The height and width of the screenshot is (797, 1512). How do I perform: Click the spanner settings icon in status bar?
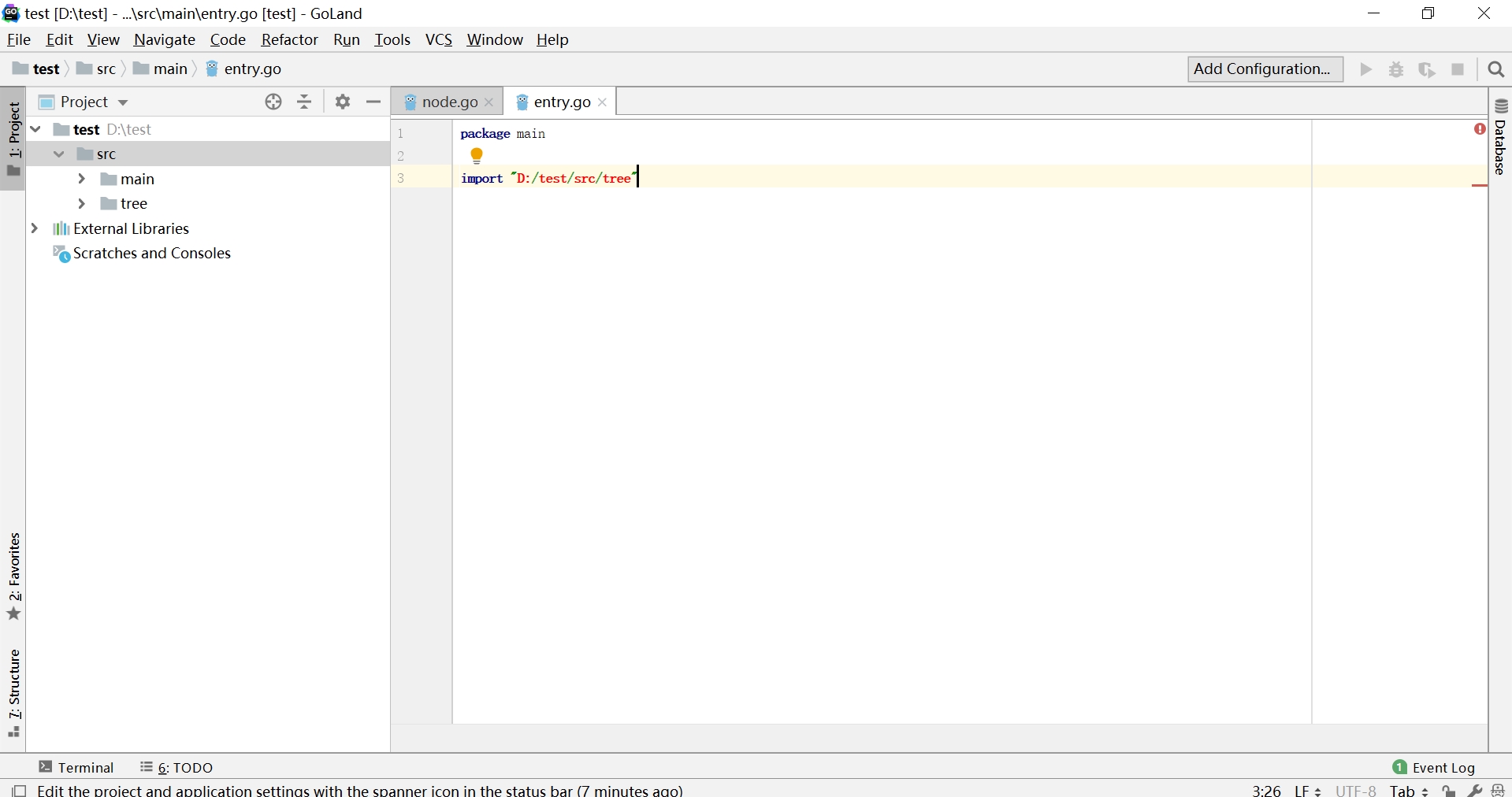(1474, 791)
